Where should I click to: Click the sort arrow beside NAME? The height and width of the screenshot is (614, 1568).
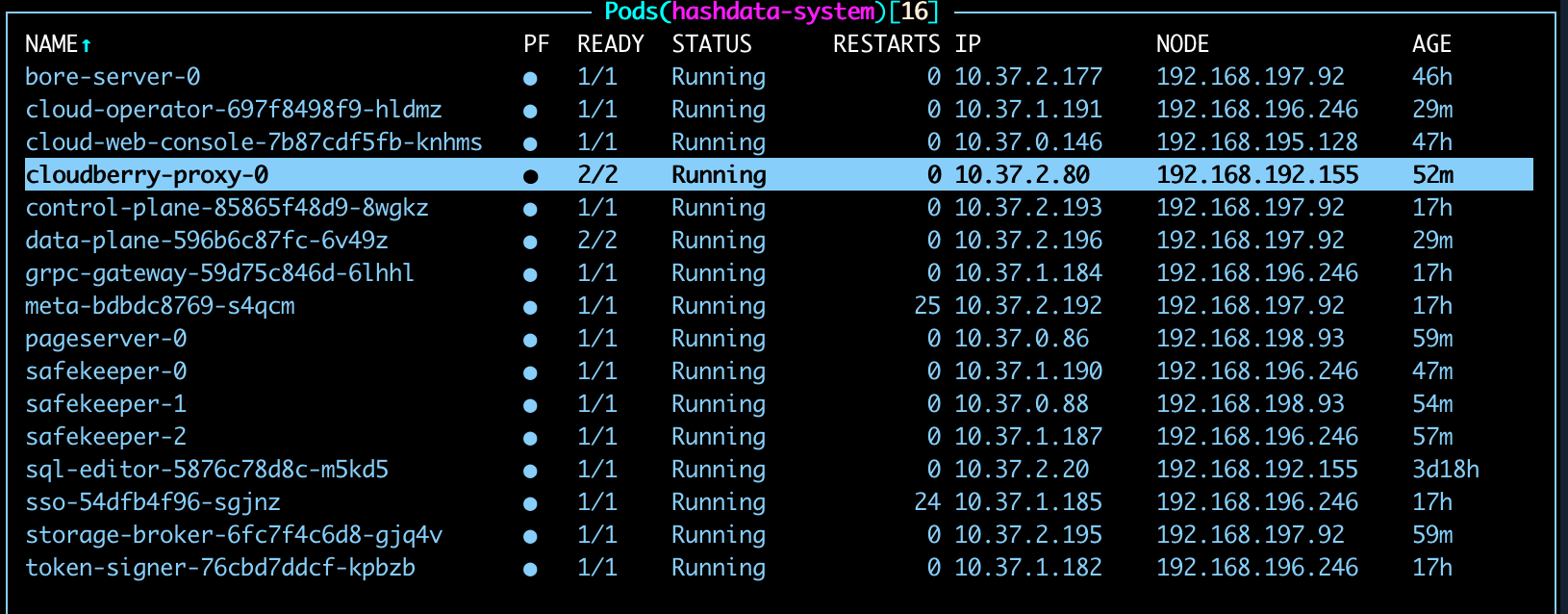coord(87,45)
